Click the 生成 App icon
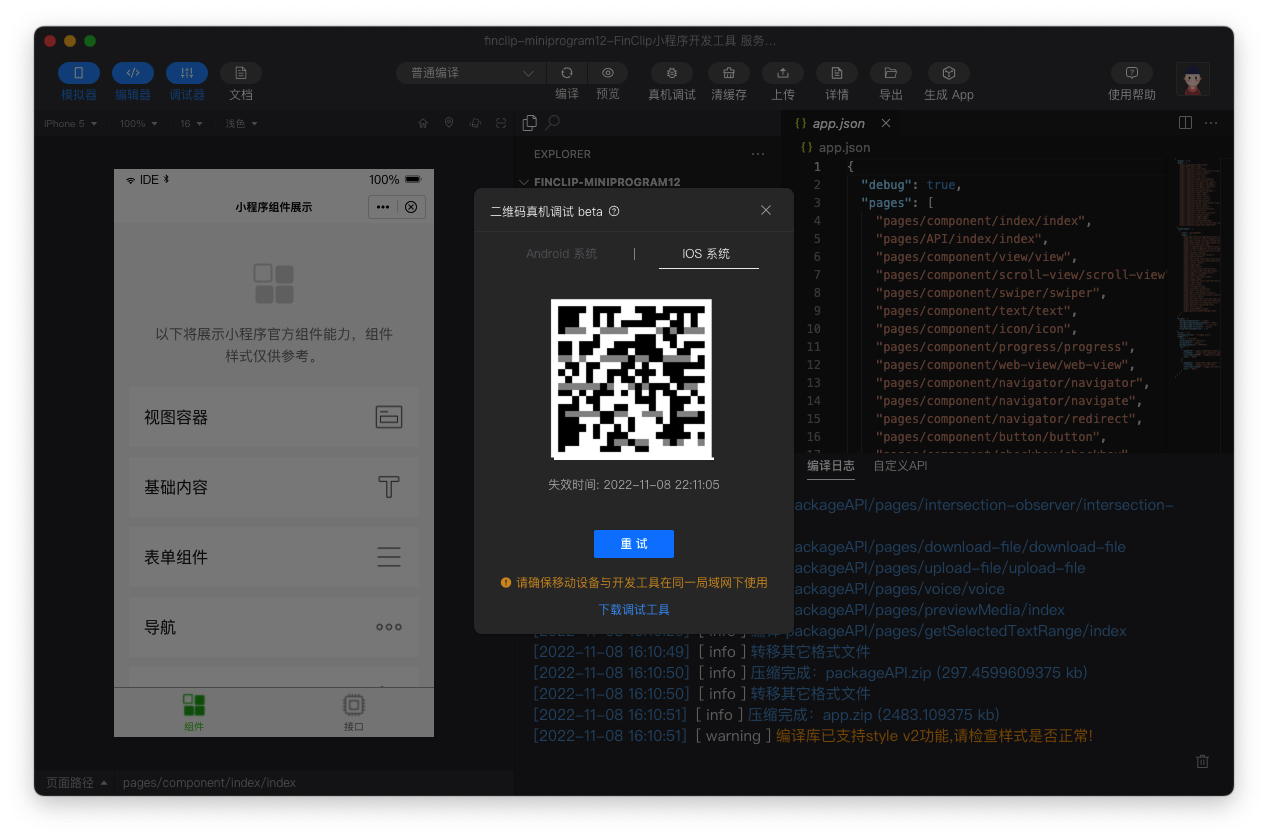This screenshot has width=1268, height=838. tap(948, 73)
